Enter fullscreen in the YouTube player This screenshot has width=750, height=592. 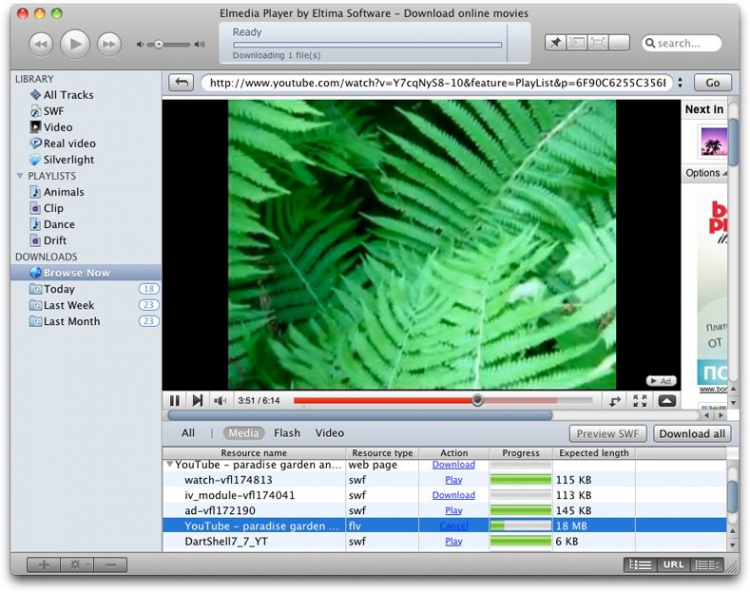click(640, 400)
